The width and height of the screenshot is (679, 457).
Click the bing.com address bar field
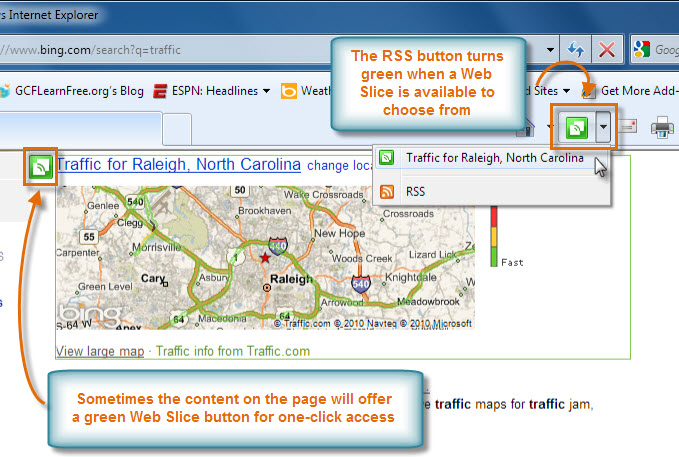[270, 49]
